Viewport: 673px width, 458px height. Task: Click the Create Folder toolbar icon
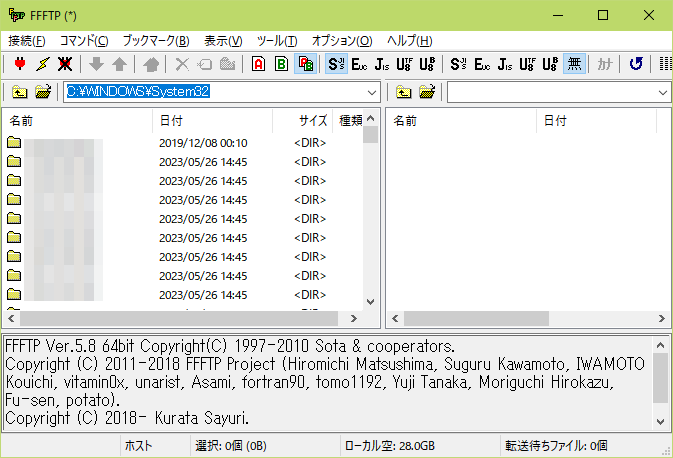227,64
